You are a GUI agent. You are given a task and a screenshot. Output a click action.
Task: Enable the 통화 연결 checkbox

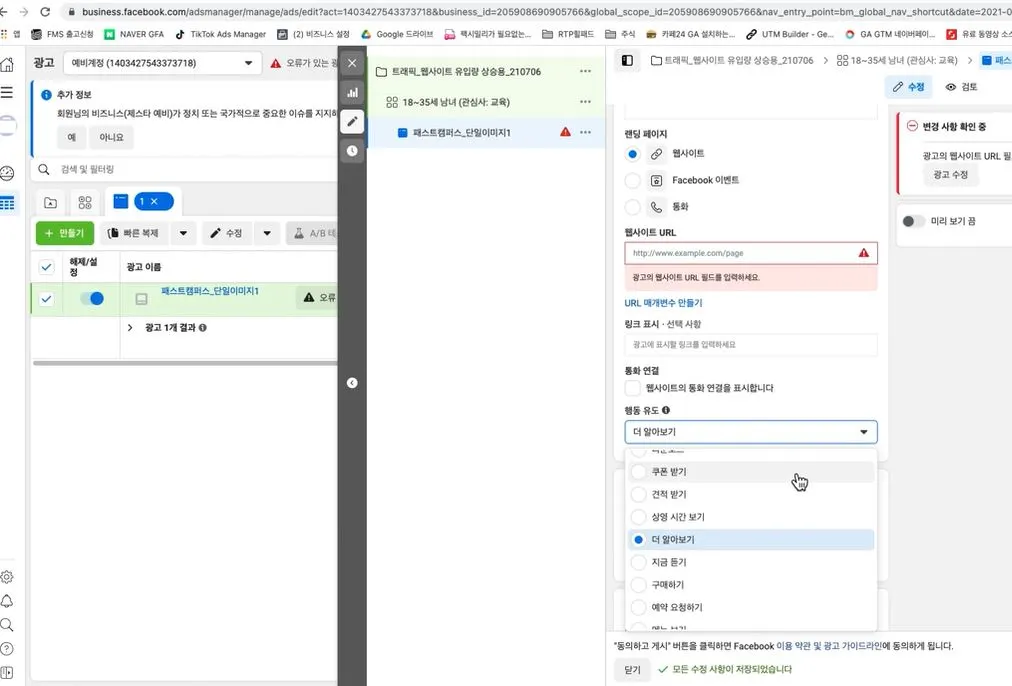pyautogui.click(x=634, y=388)
